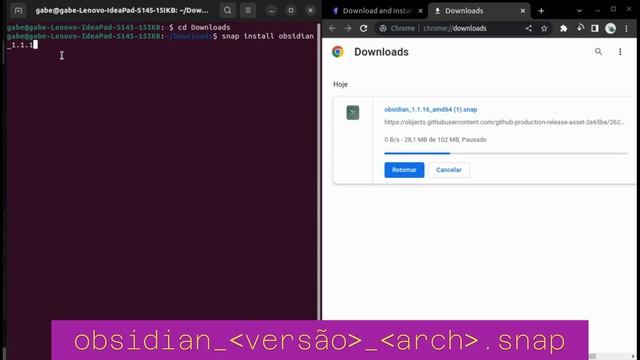This screenshot has height=360, width=640.
Task: Click the 'Hoje' date heading
Action: pos(340,84)
